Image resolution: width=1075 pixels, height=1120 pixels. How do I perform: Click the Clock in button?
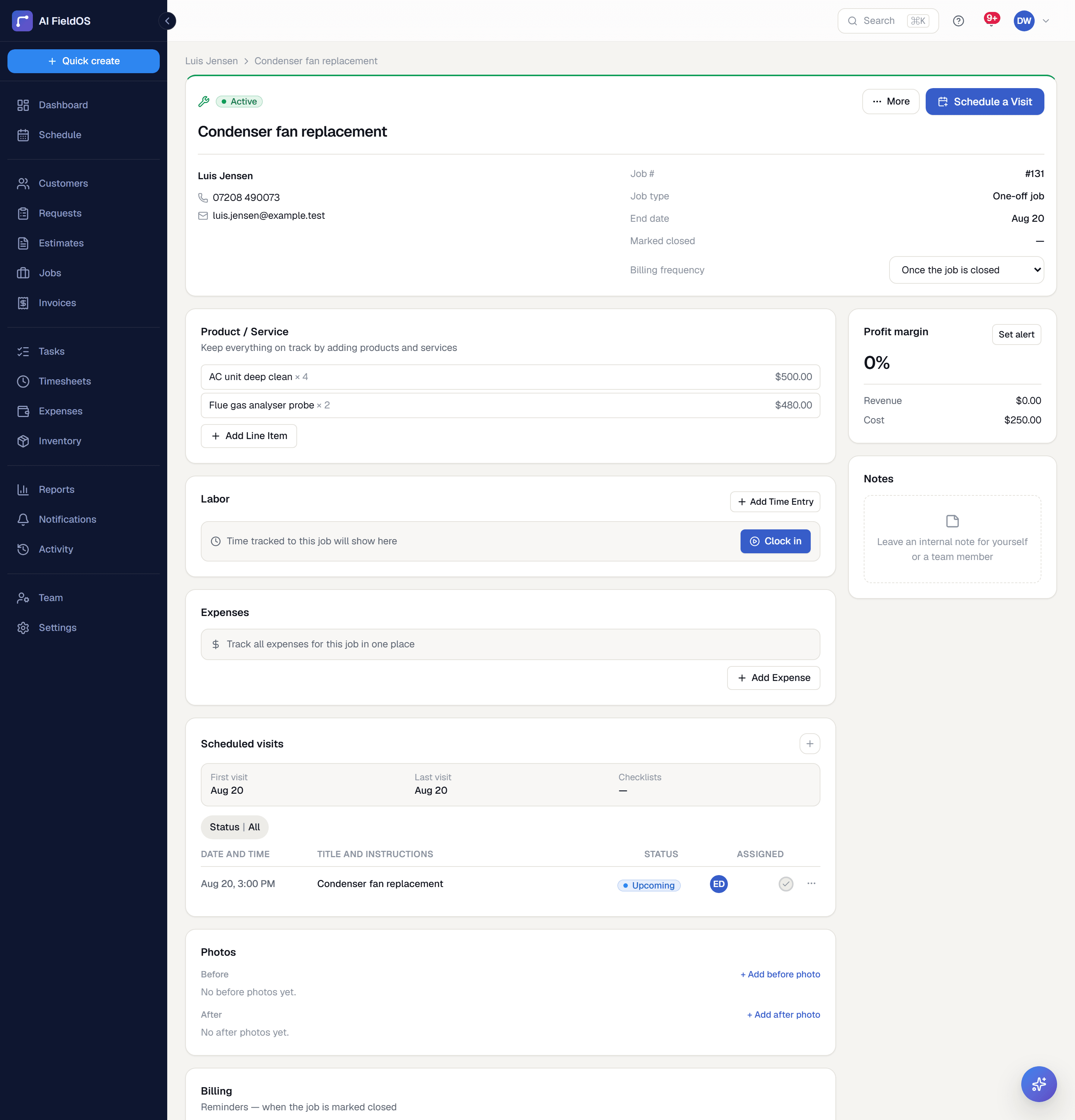click(x=775, y=541)
